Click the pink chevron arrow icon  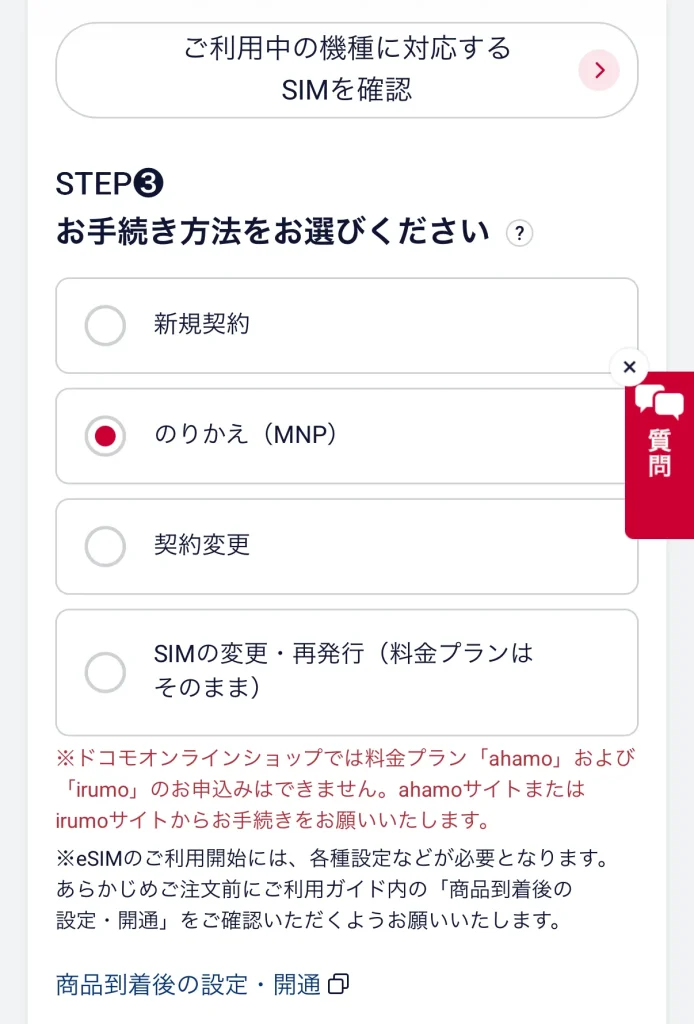coord(599,70)
